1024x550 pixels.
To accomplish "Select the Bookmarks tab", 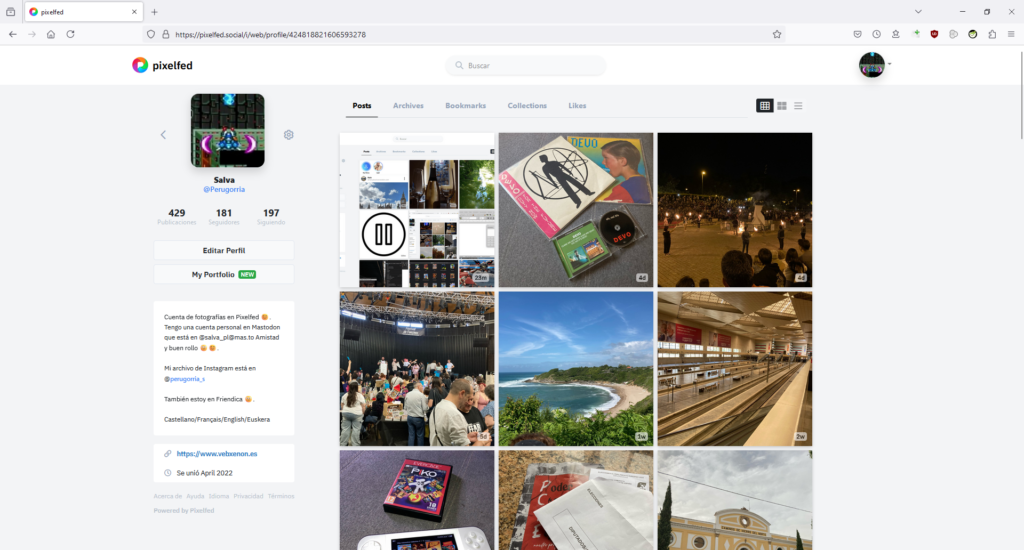I will pyautogui.click(x=466, y=105).
